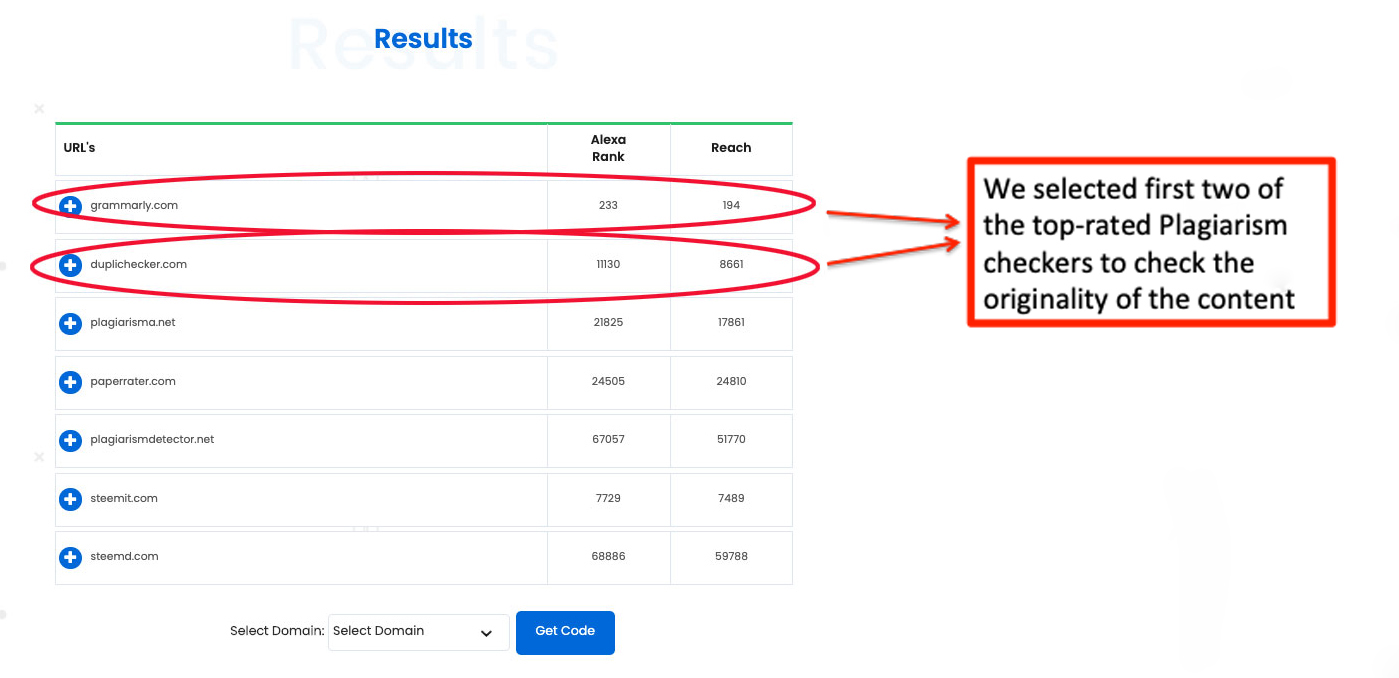Screen dimensions: 1399x678
Task: Click the Reach column header
Action: tap(731, 148)
